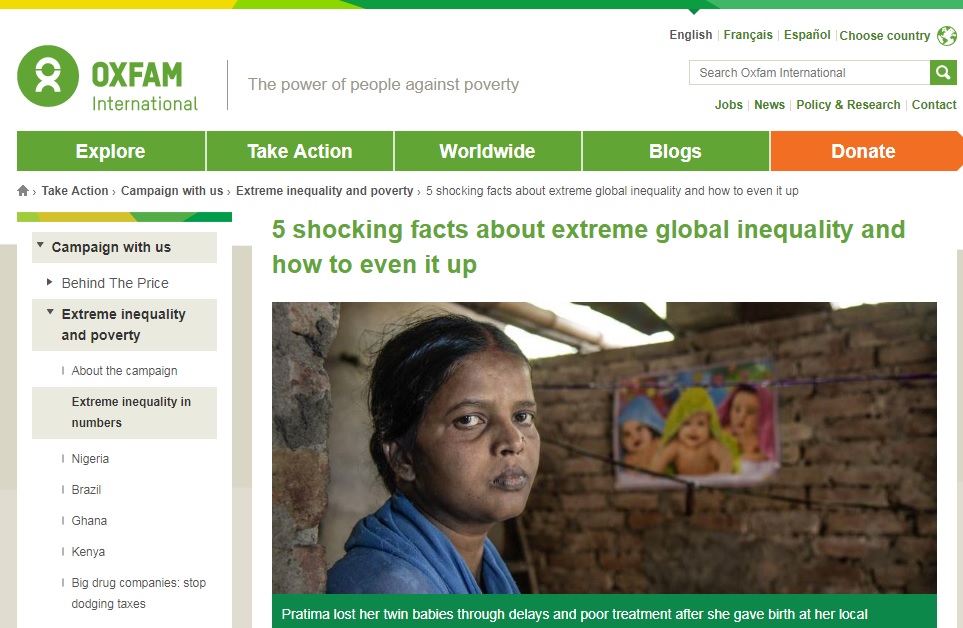Collapse the Campaign with us section arrow
Image resolution: width=963 pixels, height=628 pixels.
[x=41, y=246]
